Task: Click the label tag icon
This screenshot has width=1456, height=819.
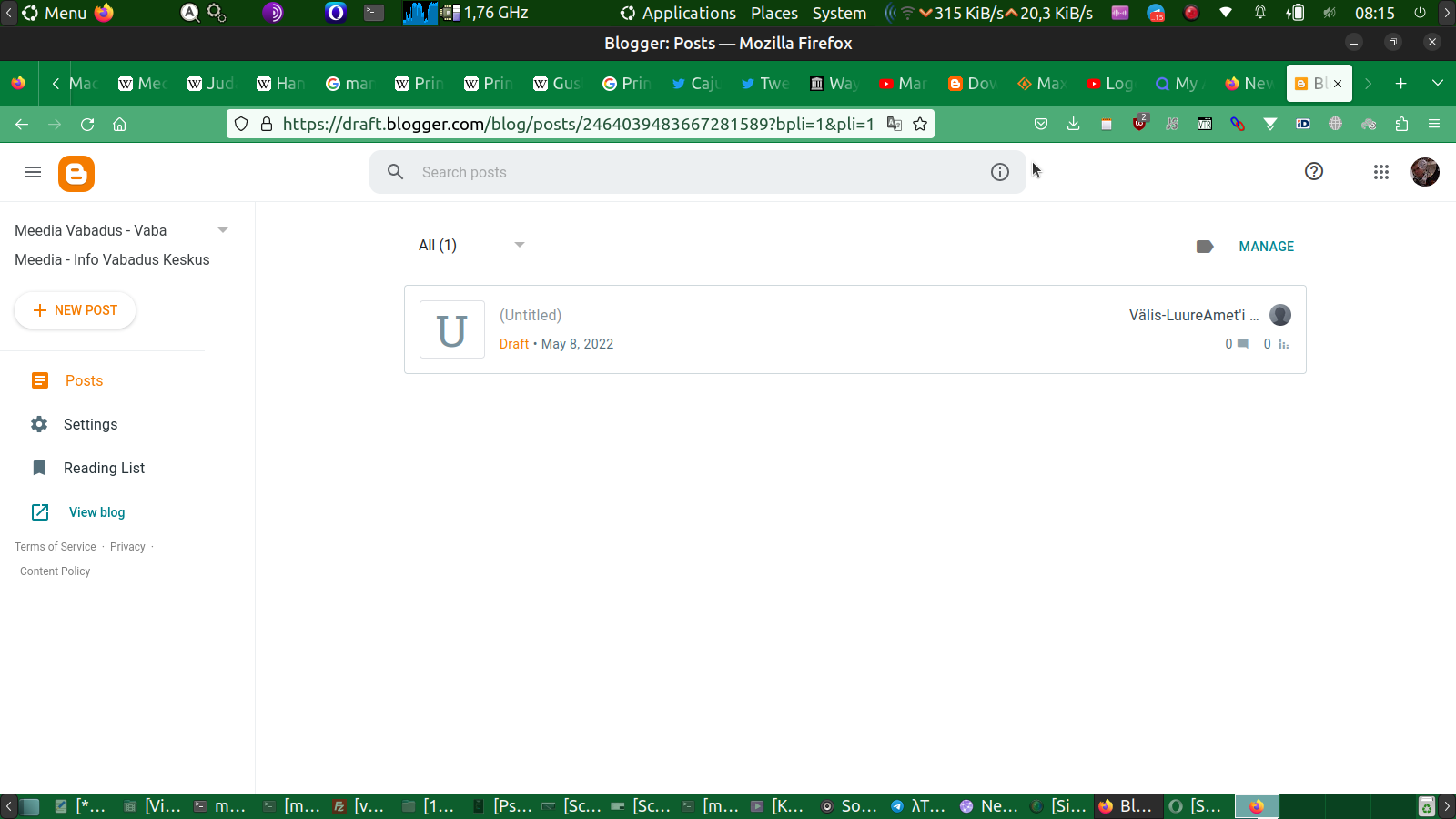Action: (1205, 247)
